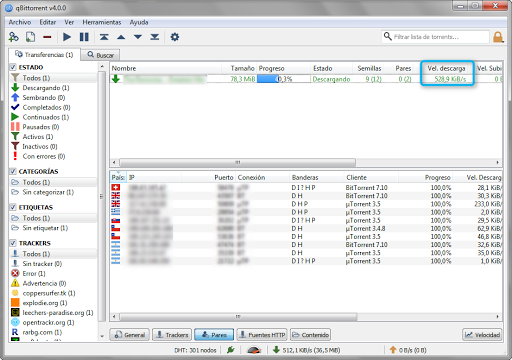Click the padlock lock-interface icon
This screenshot has height=360, width=512.
498,37
